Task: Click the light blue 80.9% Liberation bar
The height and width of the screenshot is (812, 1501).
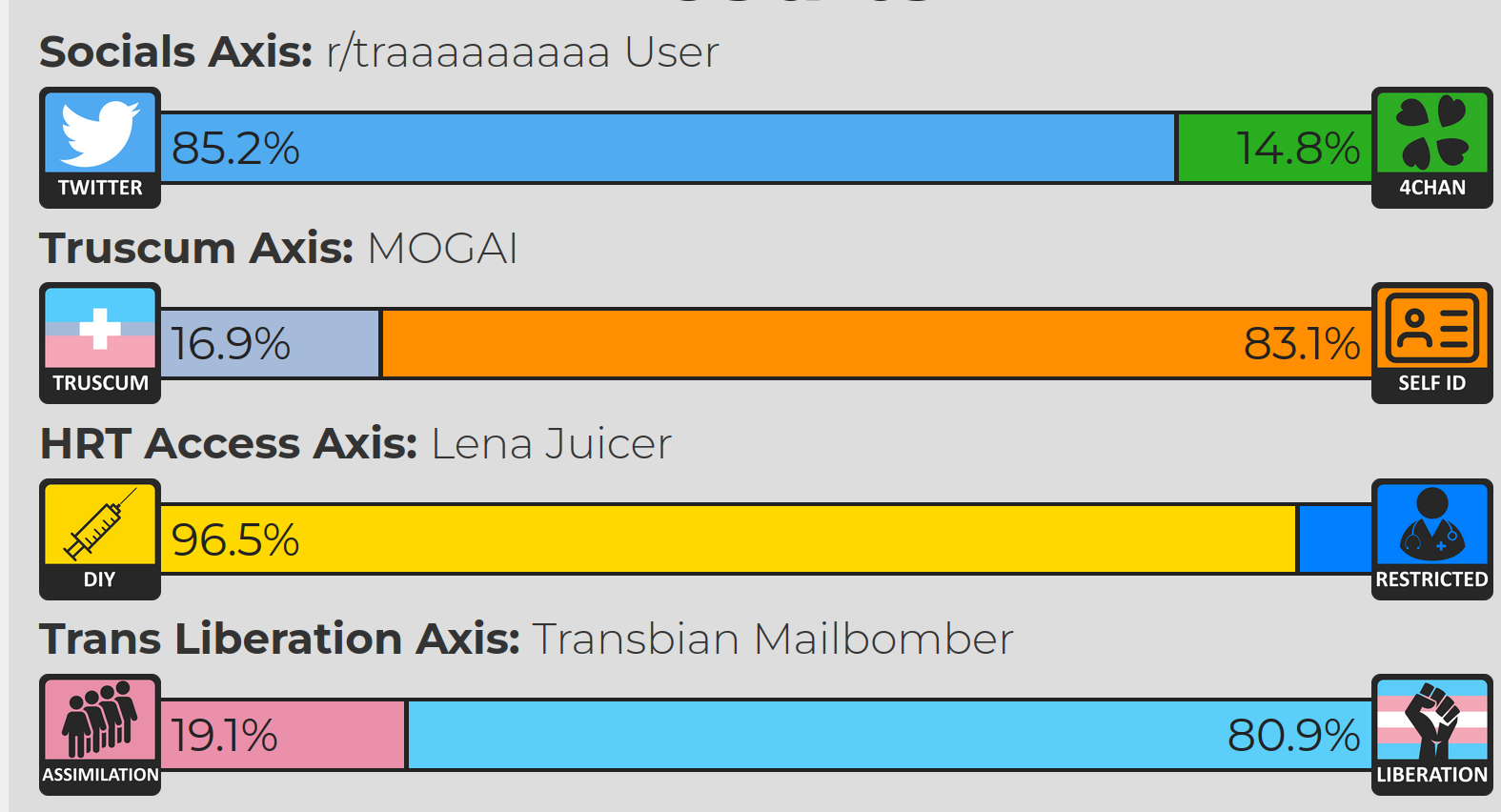Action: (x=890, y=735)
